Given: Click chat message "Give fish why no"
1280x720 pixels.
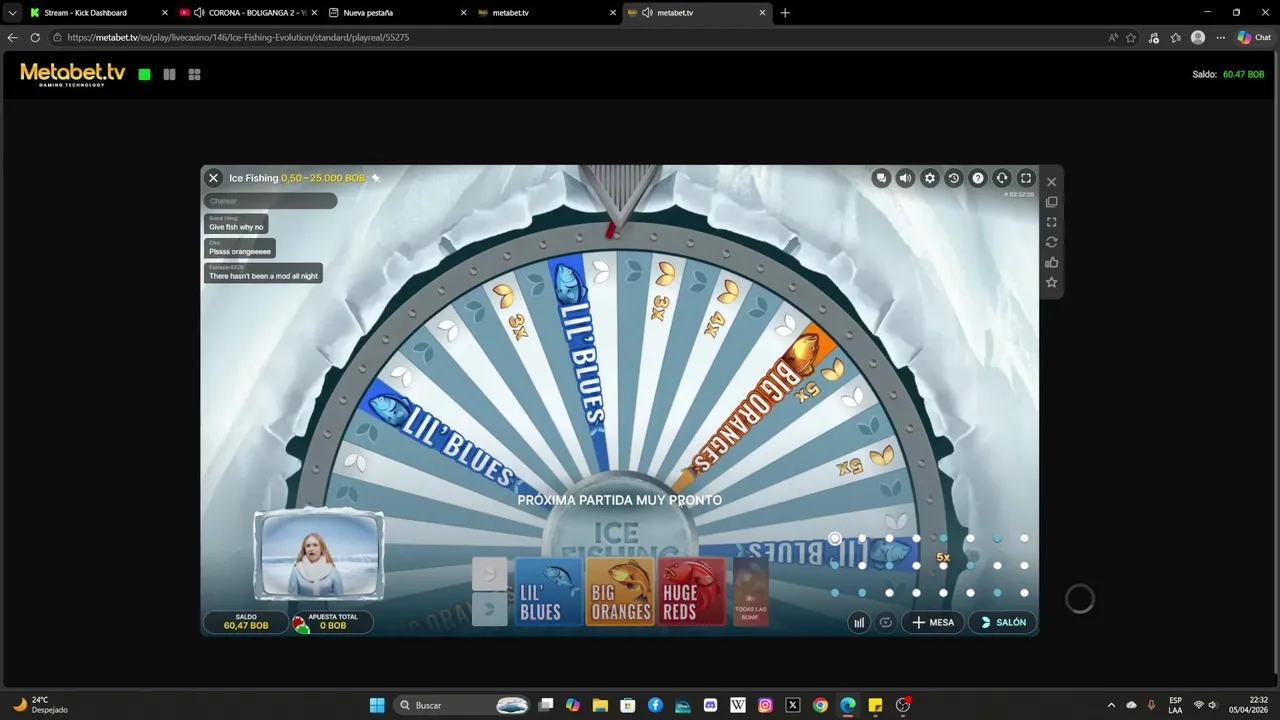Looking at the screenshot, I should (x=236, y=224).
